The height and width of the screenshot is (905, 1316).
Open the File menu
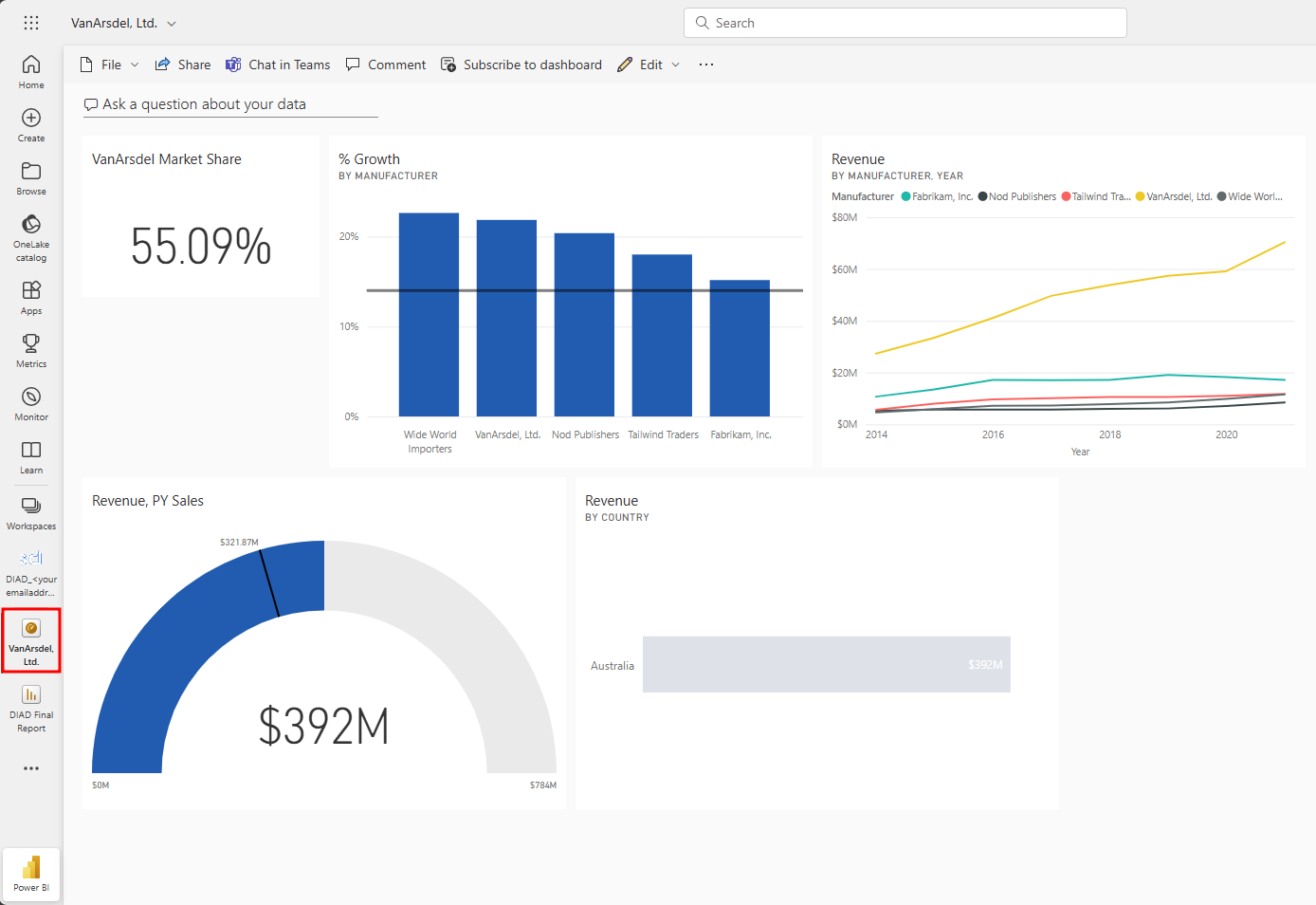(x=110, y=65)
